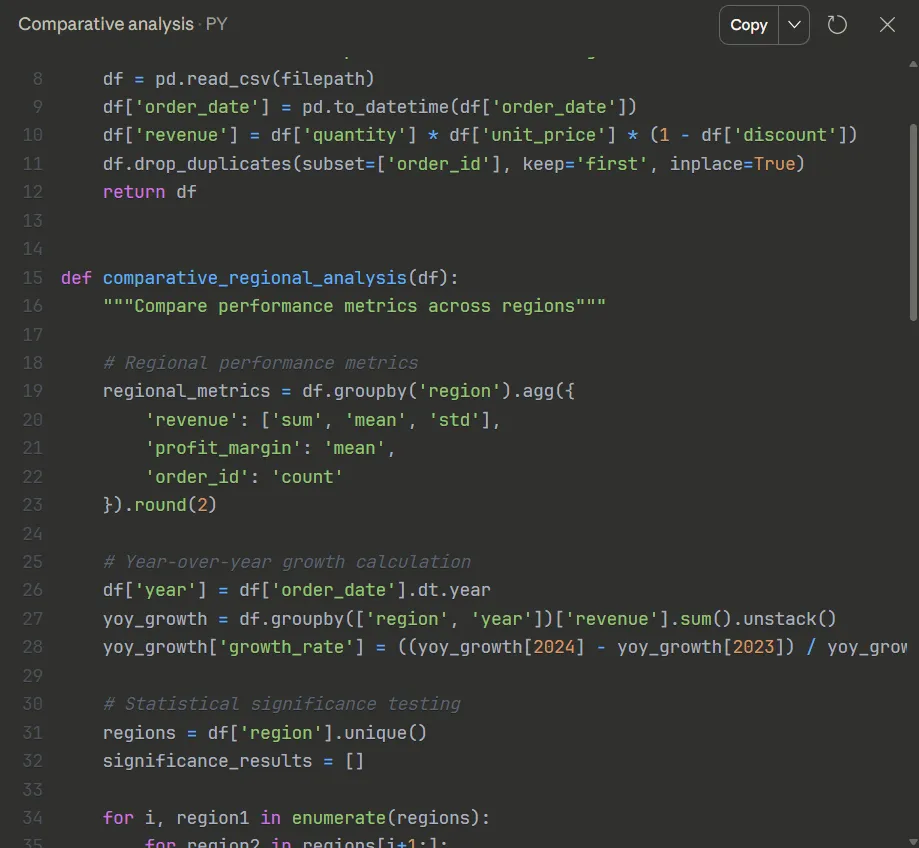Click the vertical scrollbar thumb
Screen dimensions: 919x848
click(913, 223)
